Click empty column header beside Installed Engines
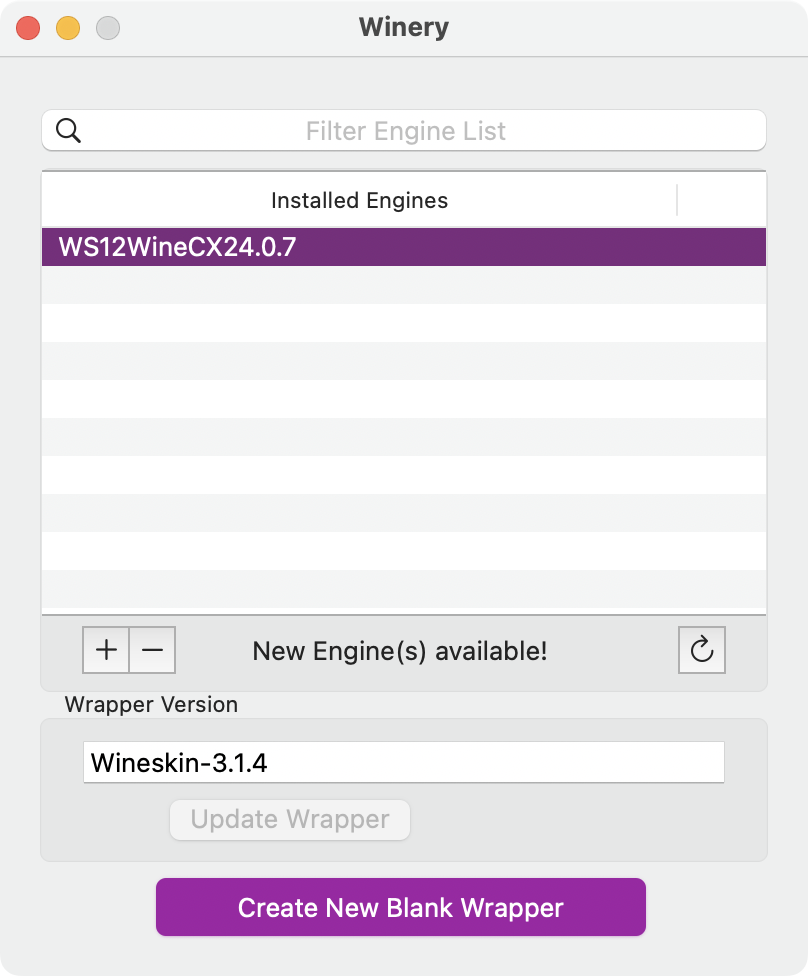This screenshot has width=808, height=976. pos(722,200)
